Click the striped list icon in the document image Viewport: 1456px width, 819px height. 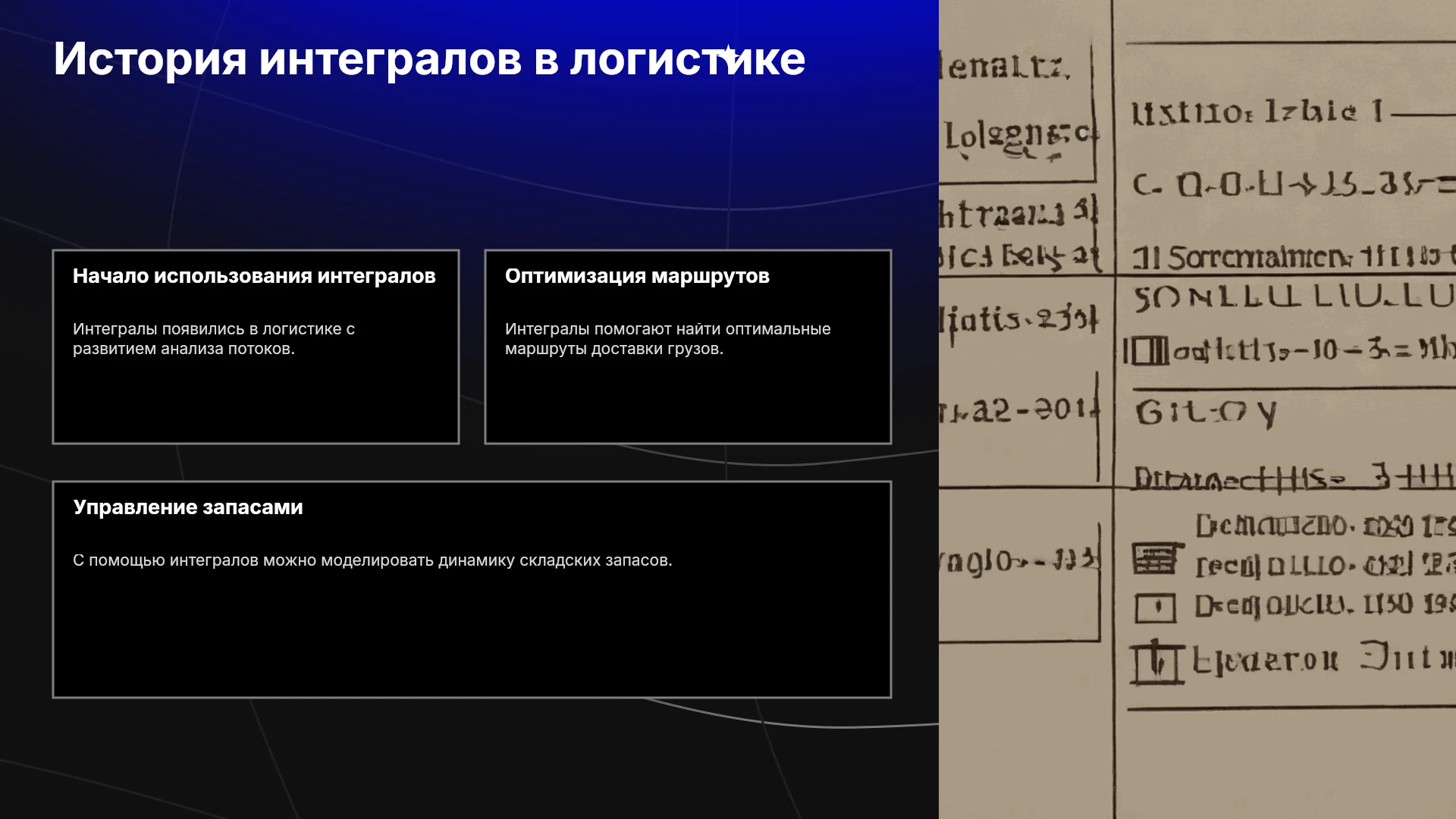(1156, 559)
